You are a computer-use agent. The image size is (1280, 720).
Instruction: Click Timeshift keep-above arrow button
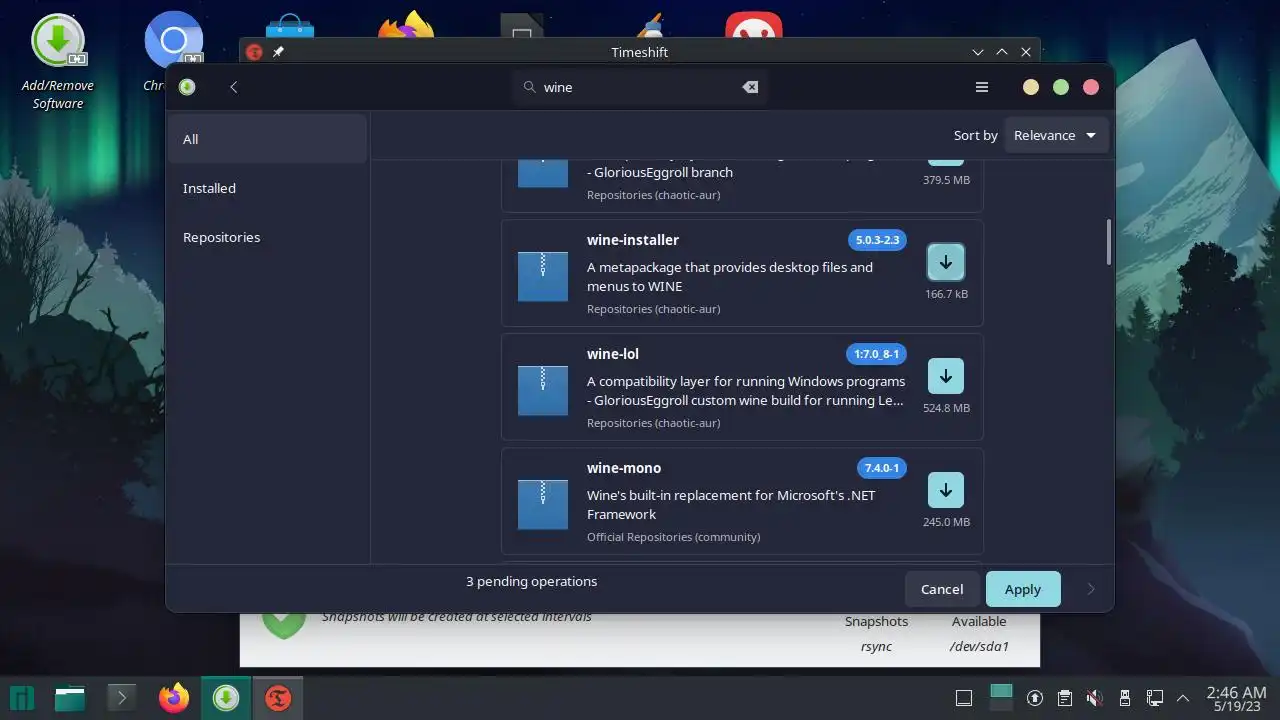pyautogui.click(x=1002, y=52)
